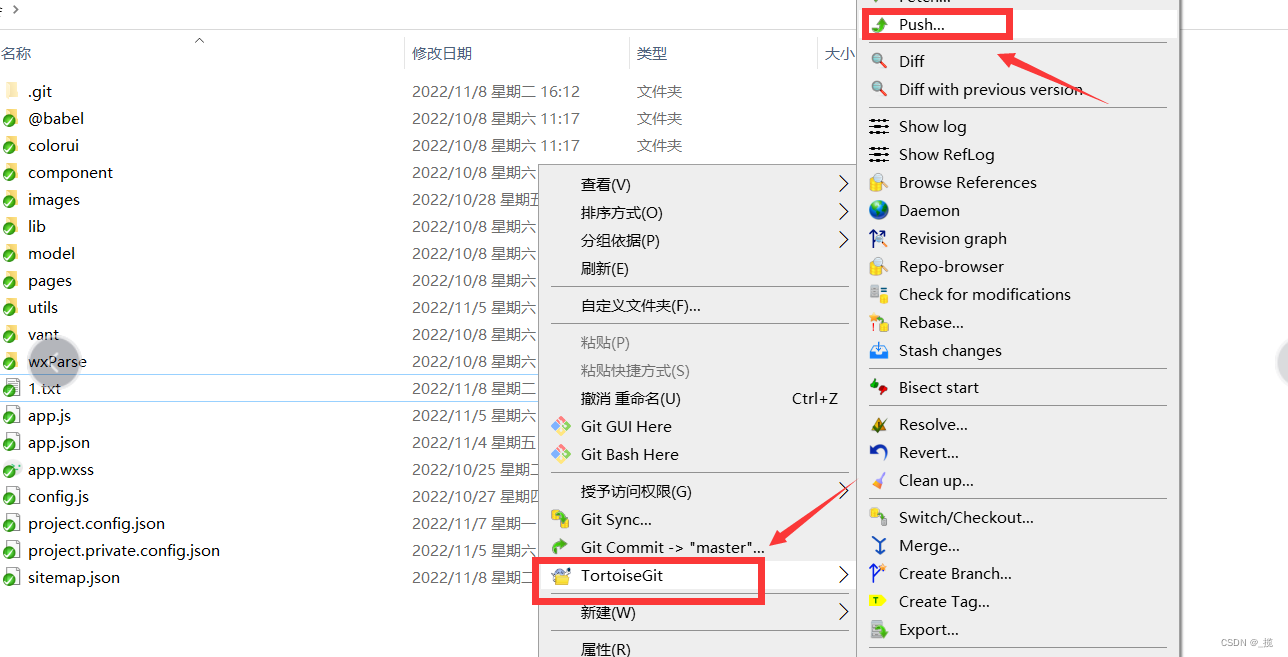Click the green Push arrow icon

(x=879, y=24)
